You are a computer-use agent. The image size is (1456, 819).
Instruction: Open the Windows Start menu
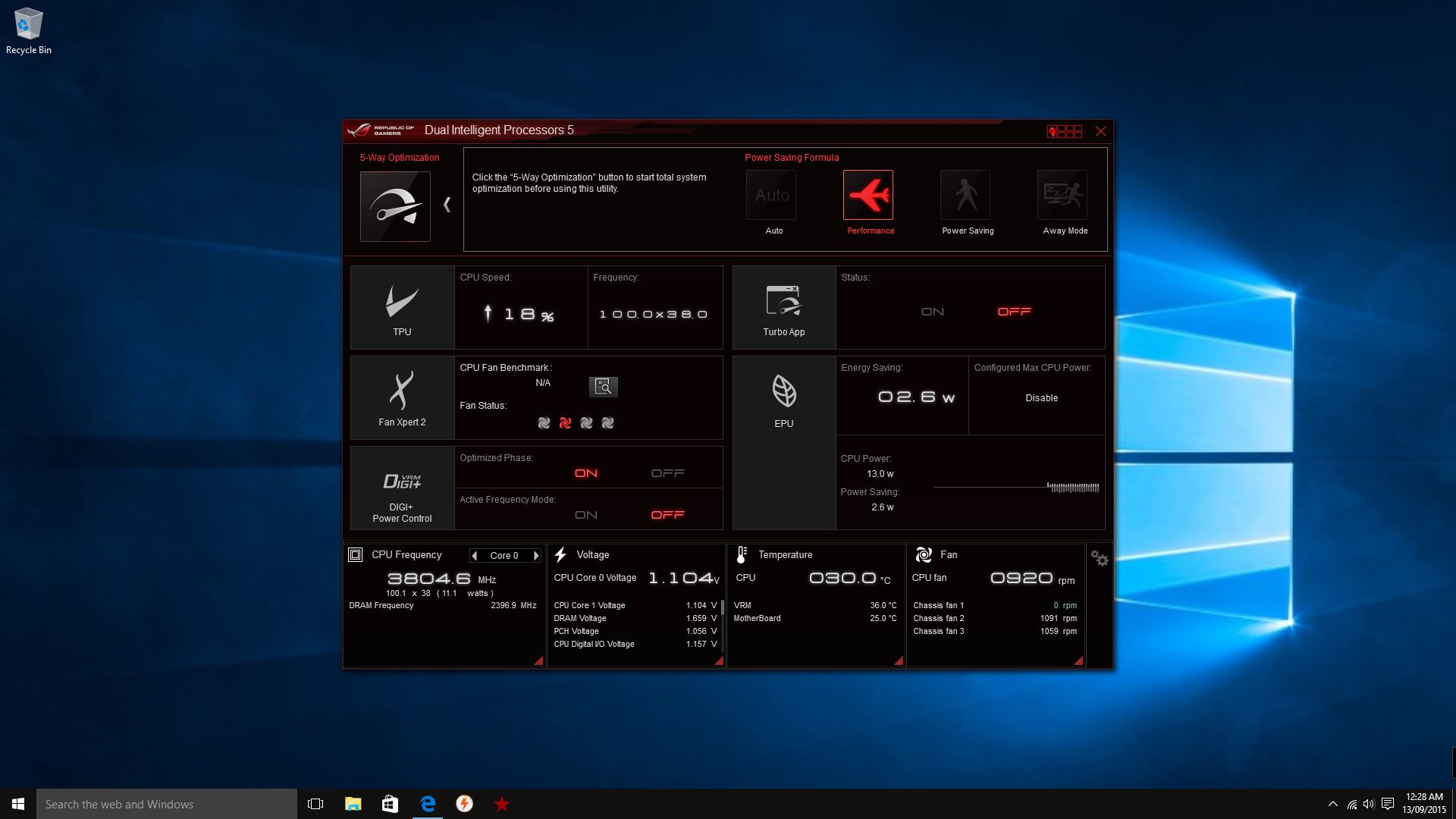coord(18,804)
